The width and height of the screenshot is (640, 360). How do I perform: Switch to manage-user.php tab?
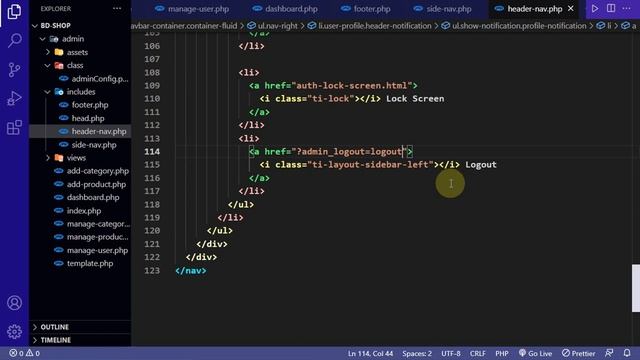[x=192, y=9]
